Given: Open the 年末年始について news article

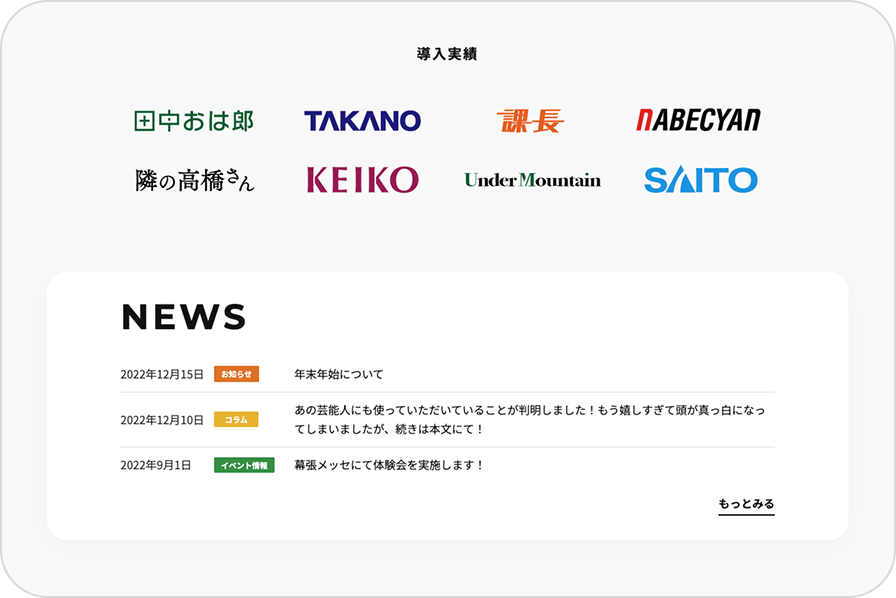Looking at the screenshot, I should (339, 374).
